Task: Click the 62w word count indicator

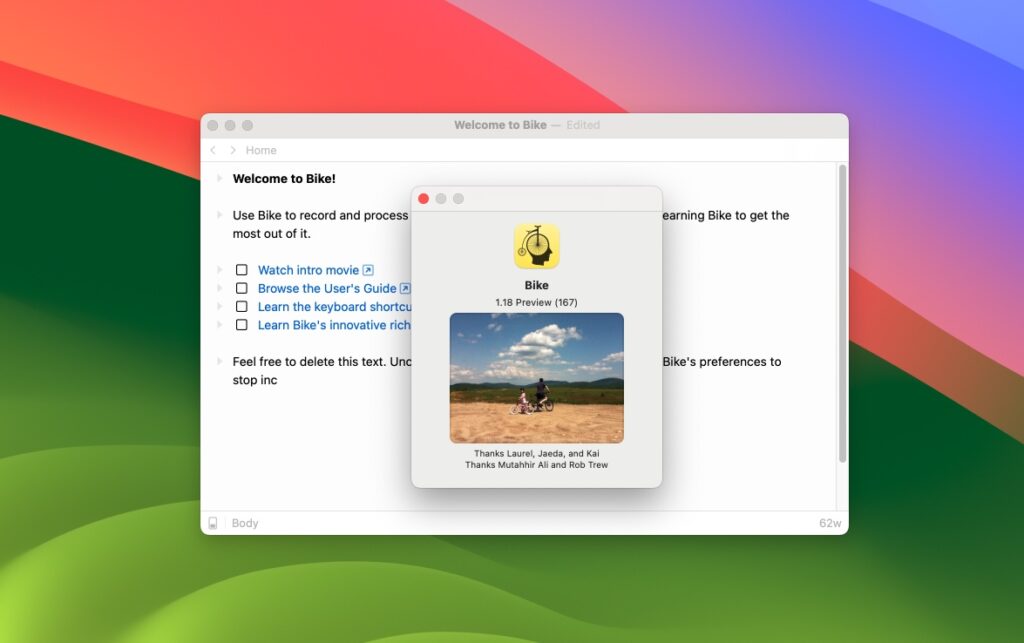Action: [x=831, y=522]
